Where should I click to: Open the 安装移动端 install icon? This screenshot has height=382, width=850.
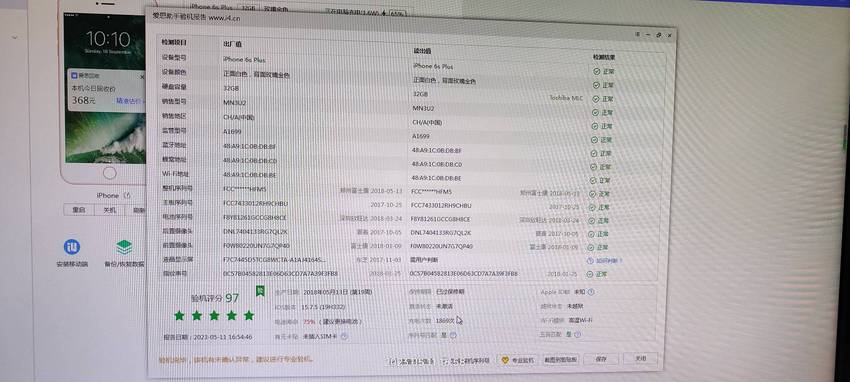point(71,247)
